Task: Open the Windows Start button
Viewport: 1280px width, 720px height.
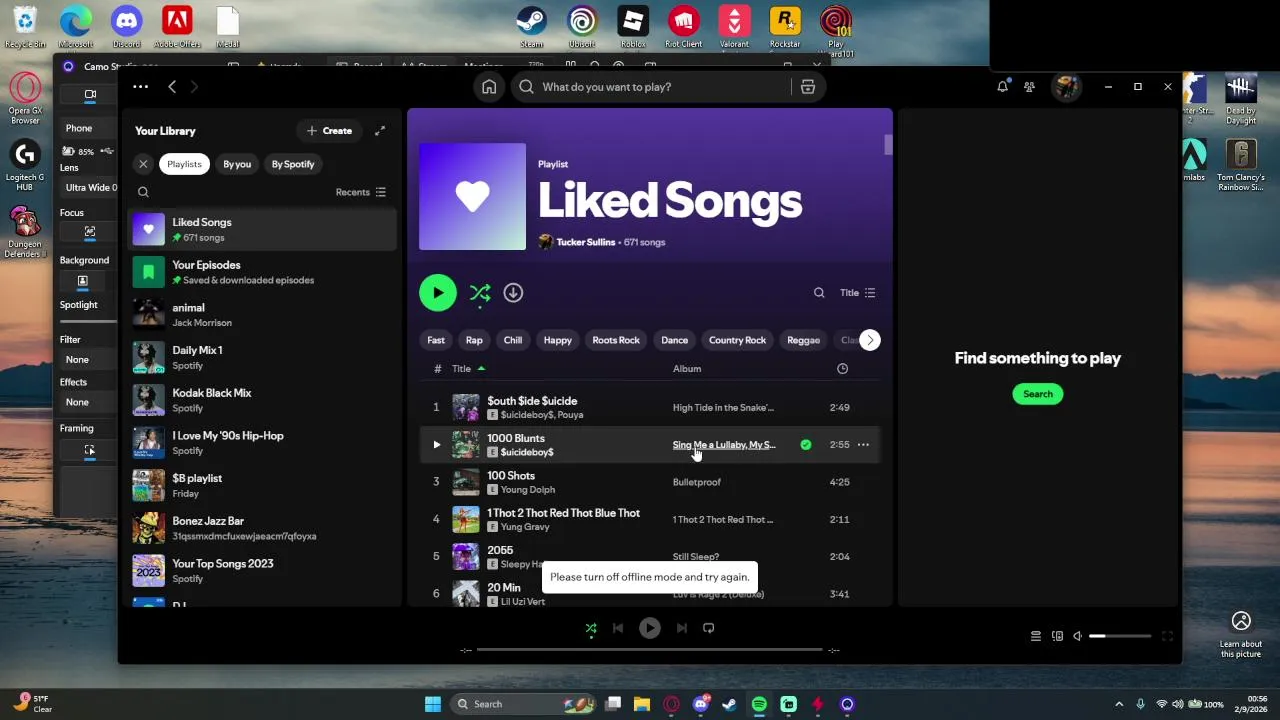Action: click(433, 704)
